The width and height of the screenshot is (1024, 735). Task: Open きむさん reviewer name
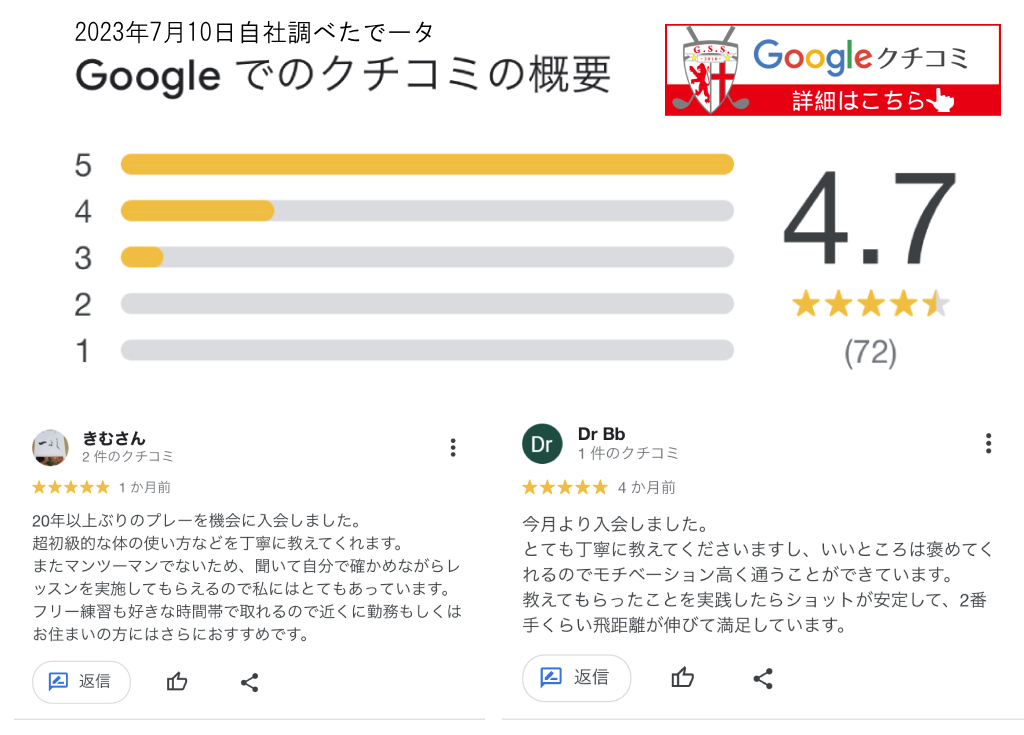(114, 438)
